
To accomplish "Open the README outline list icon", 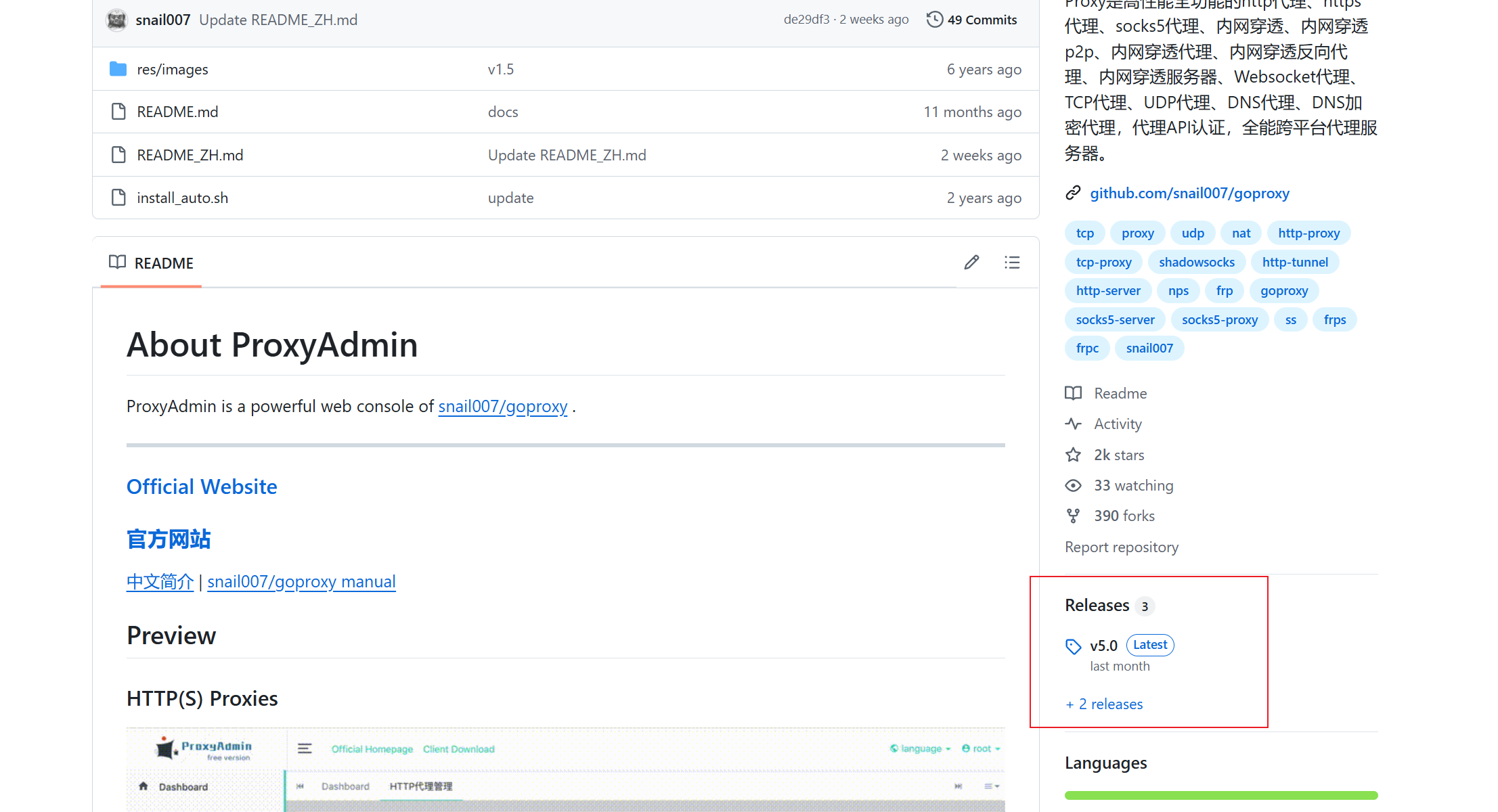I will click(x=1012, y=263).
